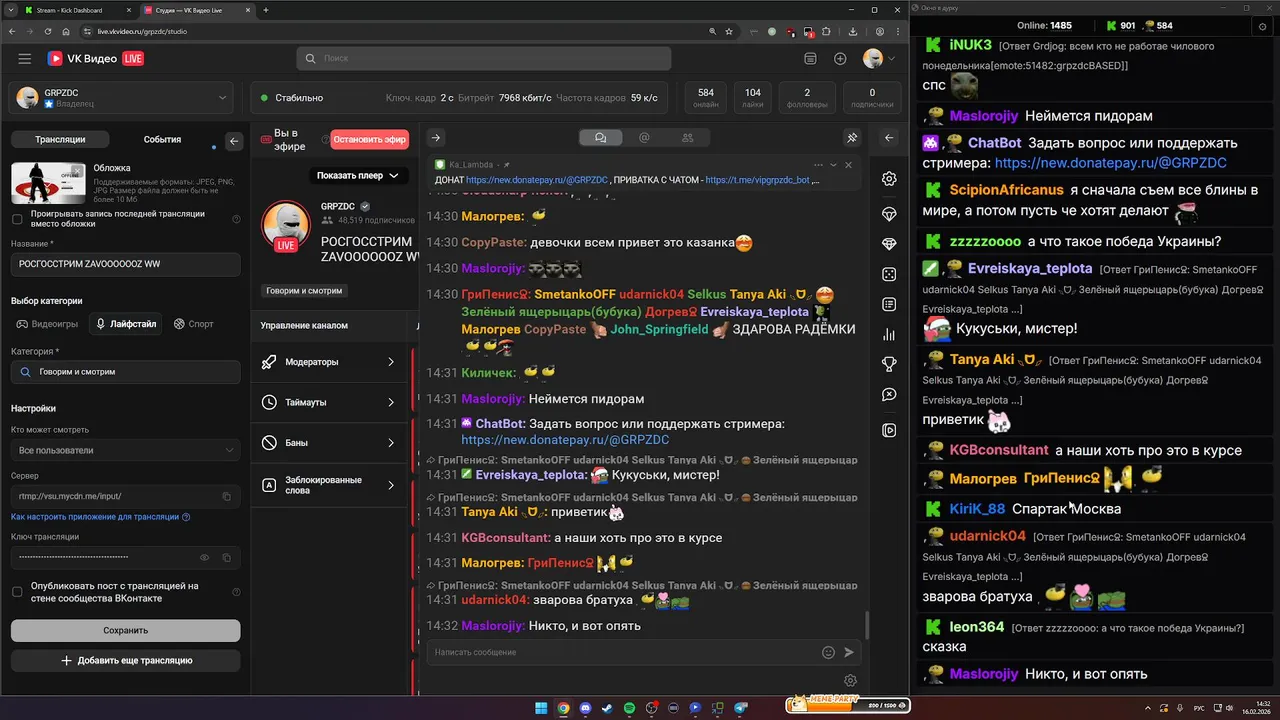Open Telegram from the taskbar
1280x720 pixels.
(740, 708)
